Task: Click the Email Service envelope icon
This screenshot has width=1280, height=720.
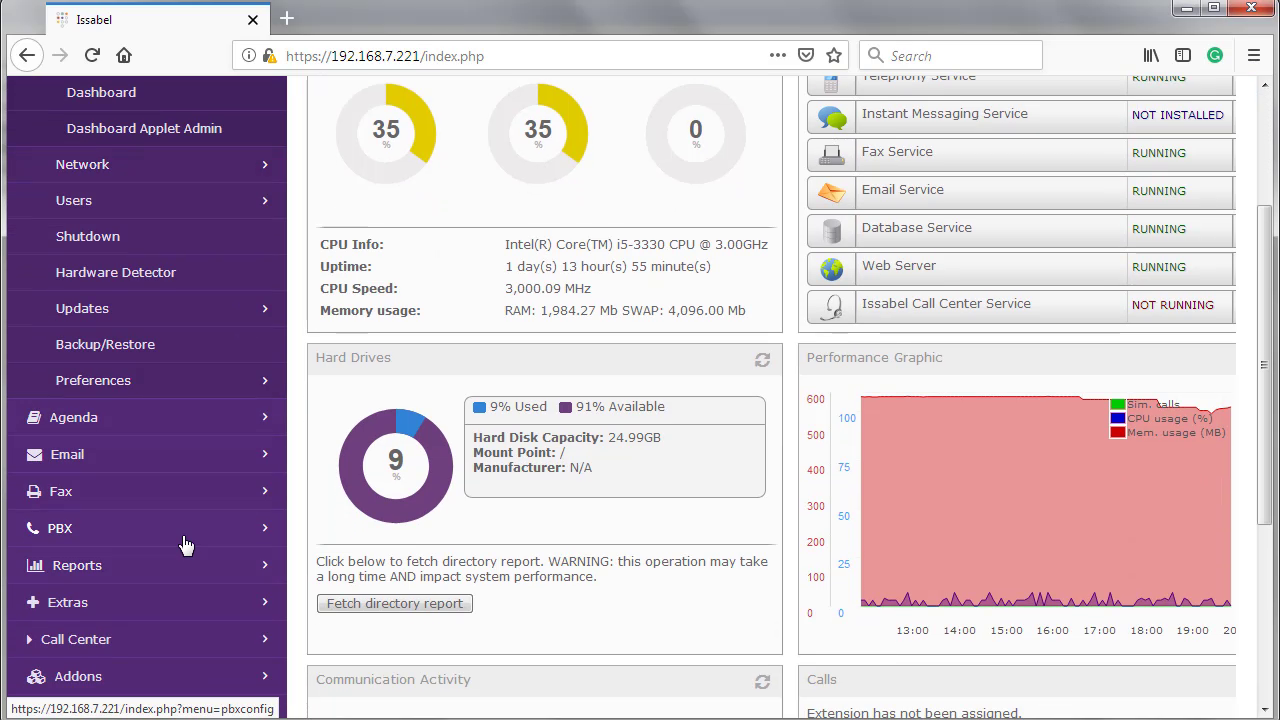Action: (x=832, y=193)
